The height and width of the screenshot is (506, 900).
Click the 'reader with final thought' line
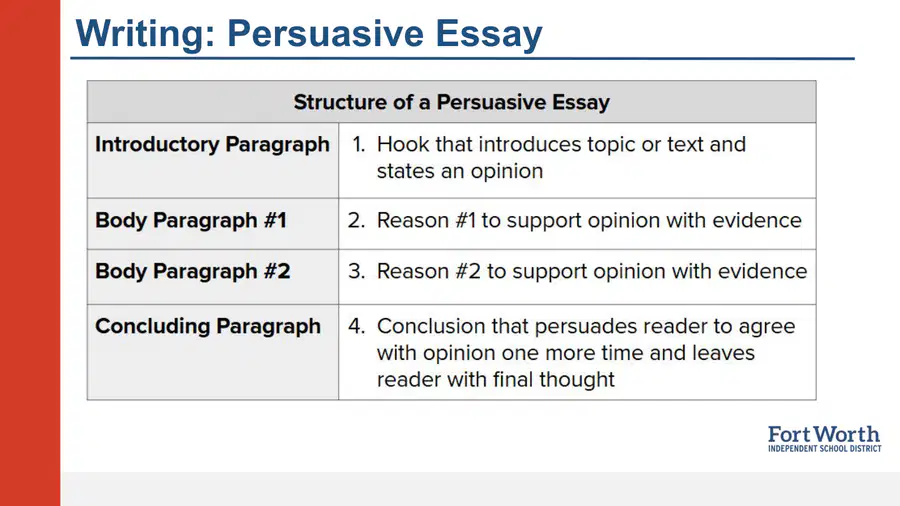(495, 379)
